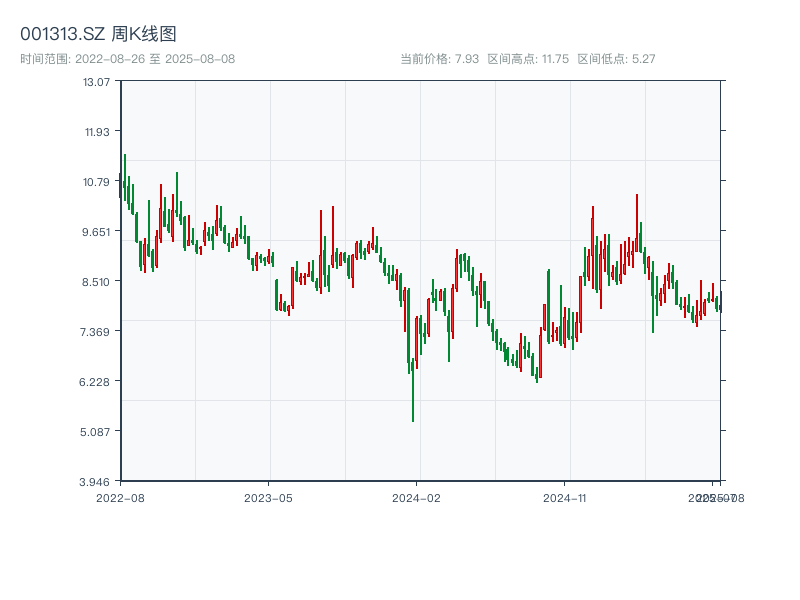Screen dimensions: 800x600
Task: Click the 区间低点: 5.27 value
Action: click(x=616, y=59)
